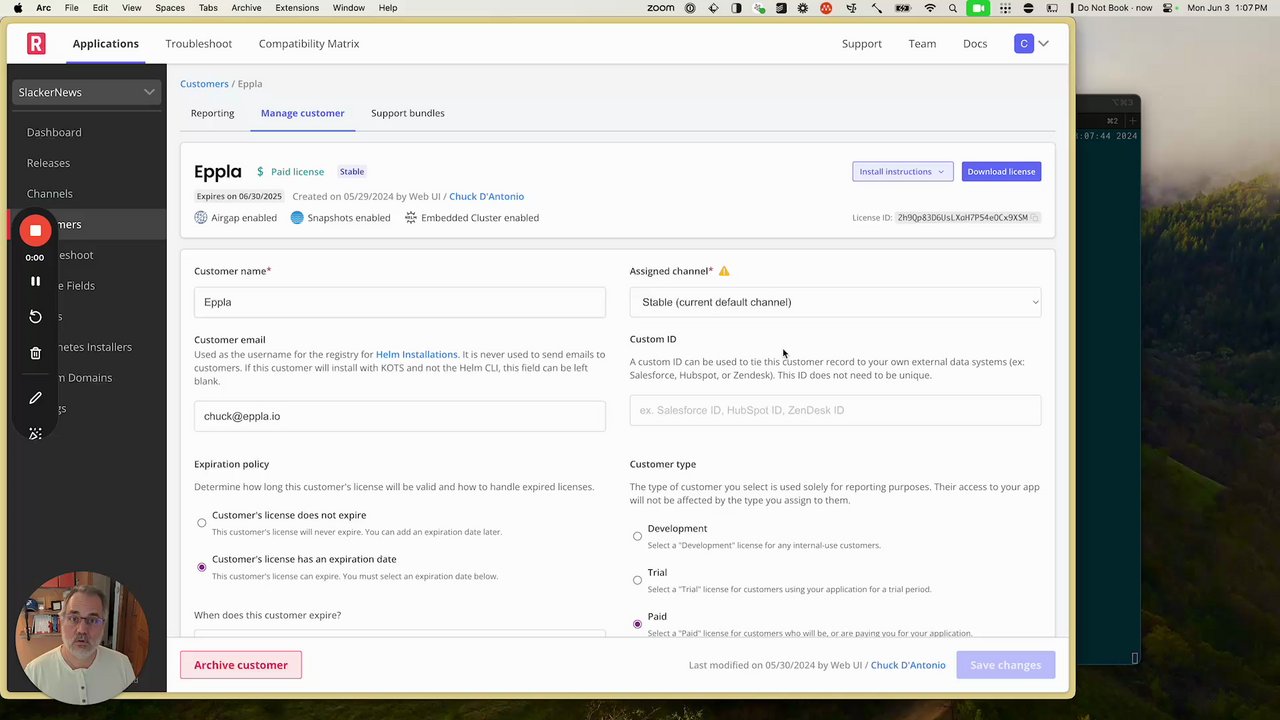Select Trial customer type

637,580
